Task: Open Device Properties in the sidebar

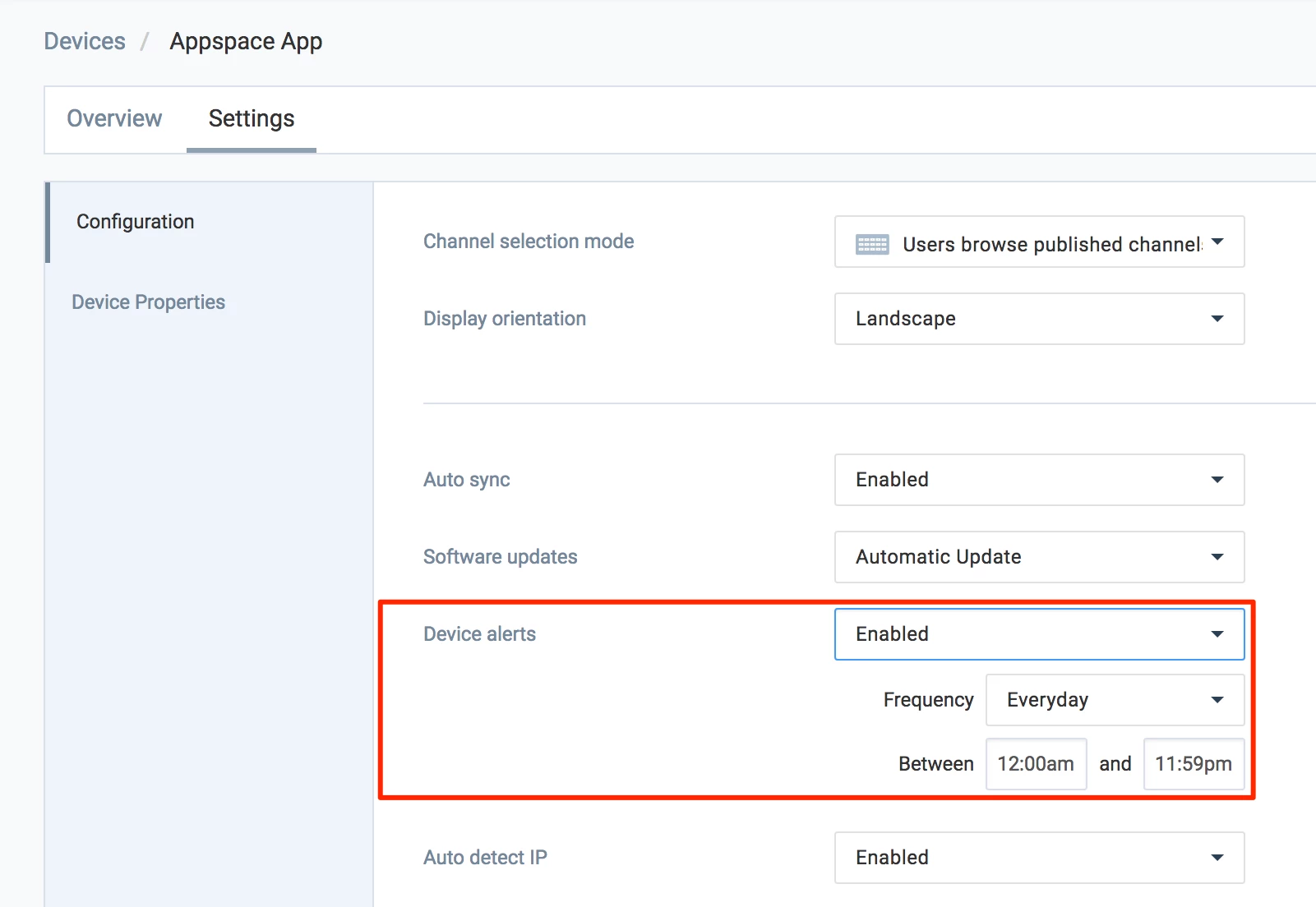Action: click(x=148, y=302)
